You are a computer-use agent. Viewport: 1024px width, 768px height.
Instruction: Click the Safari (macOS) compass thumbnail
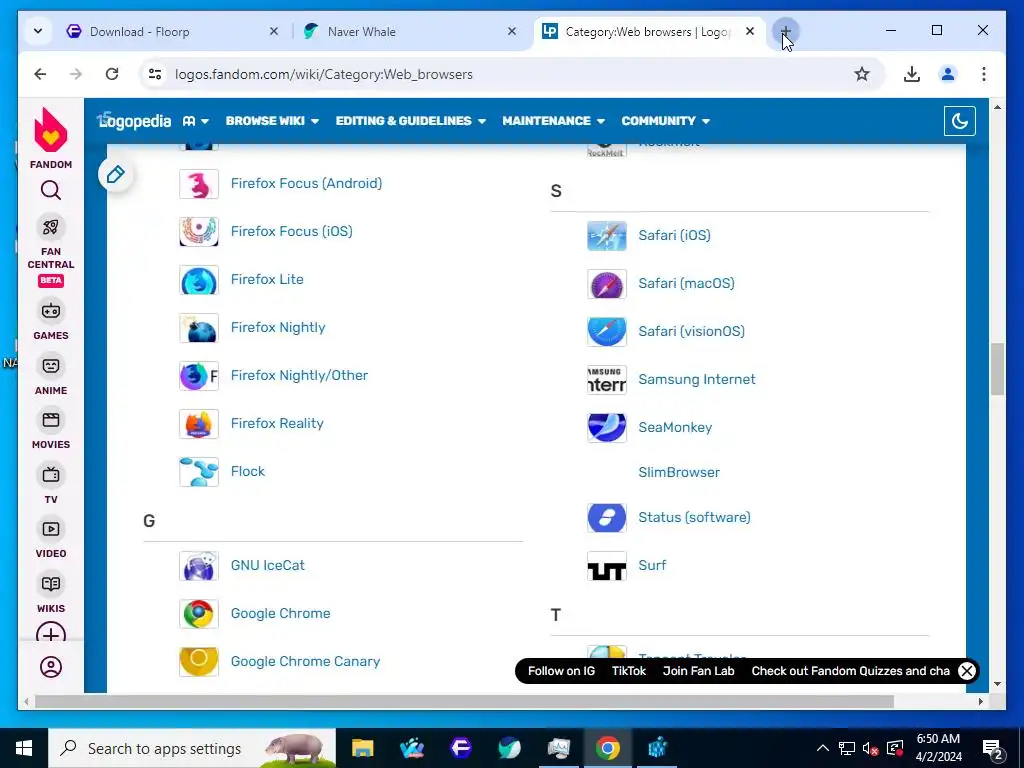[x=606, y=284]
